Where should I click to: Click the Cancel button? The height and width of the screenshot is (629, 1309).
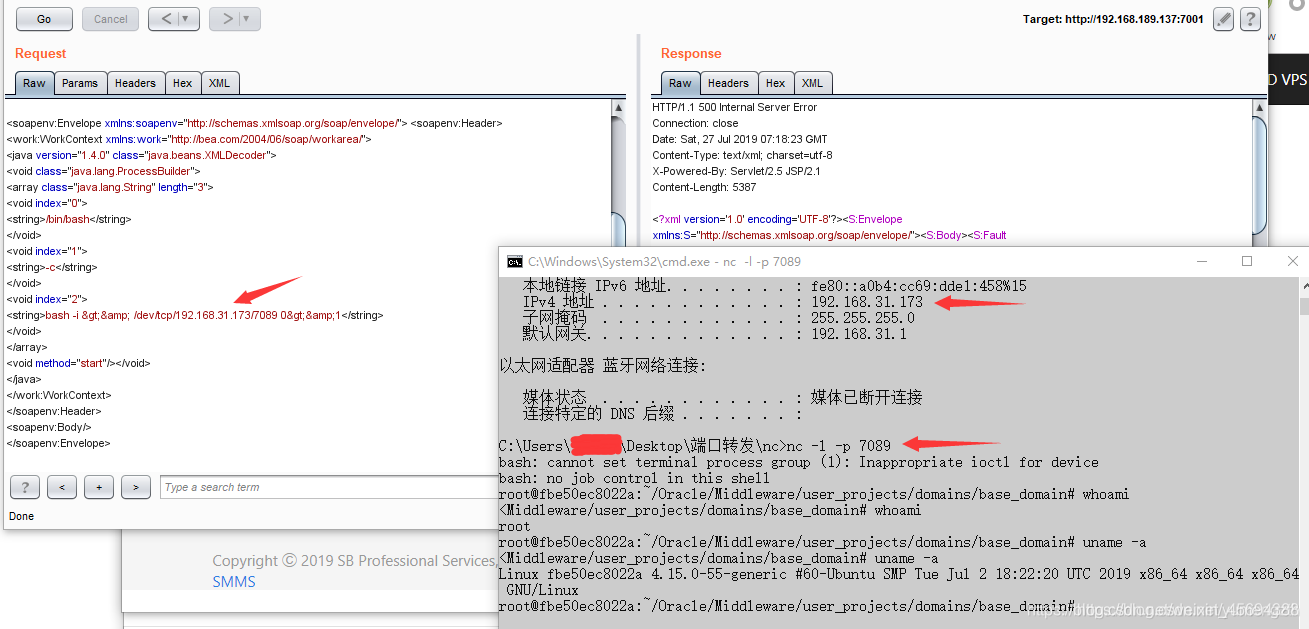[x=110, y=19]
